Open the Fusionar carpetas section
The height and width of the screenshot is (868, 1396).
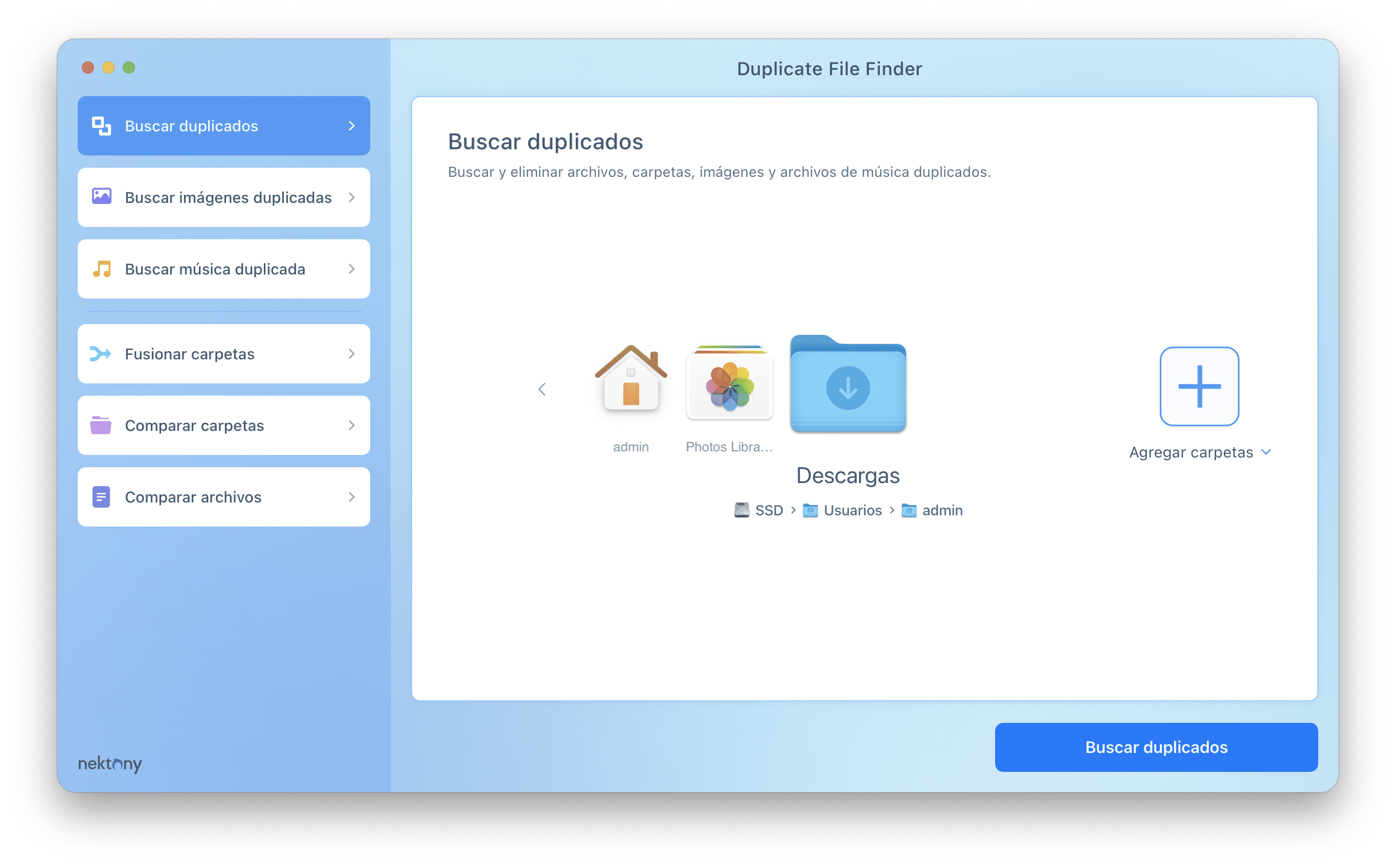coord(224,354)
